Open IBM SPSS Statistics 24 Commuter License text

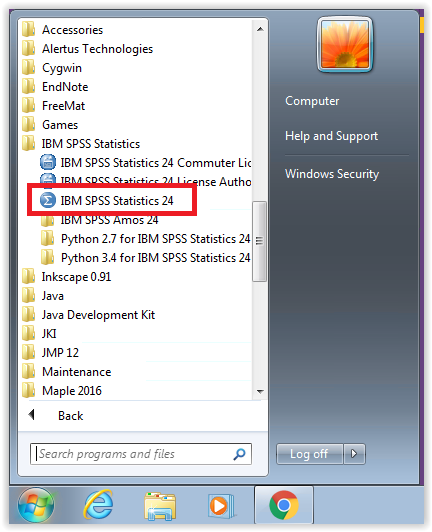tap(156, 163)
